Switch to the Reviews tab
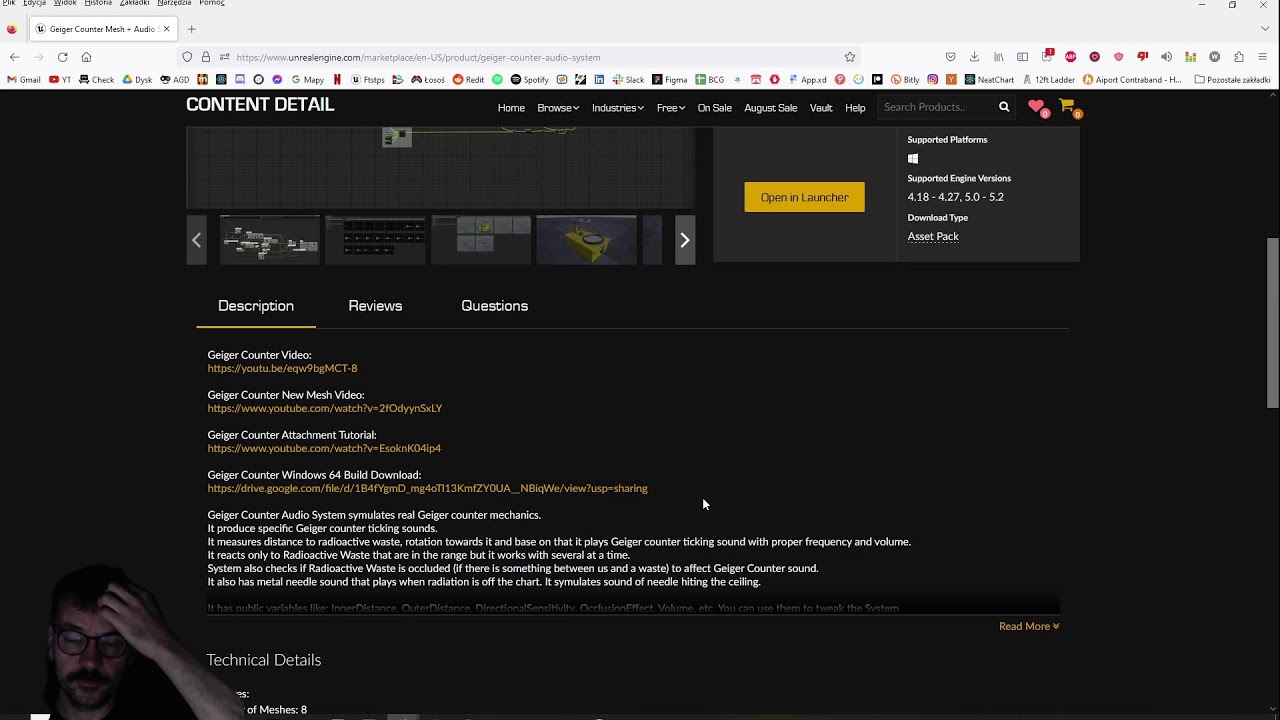1280x720 pixels. 375,306
